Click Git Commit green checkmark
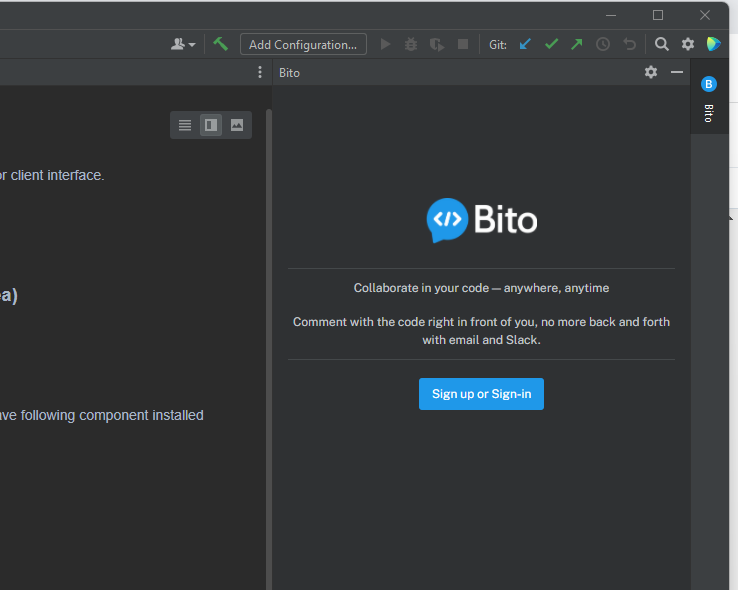This screenshot has height=590, width=738. pyautogui.click(x=551, y=44)
